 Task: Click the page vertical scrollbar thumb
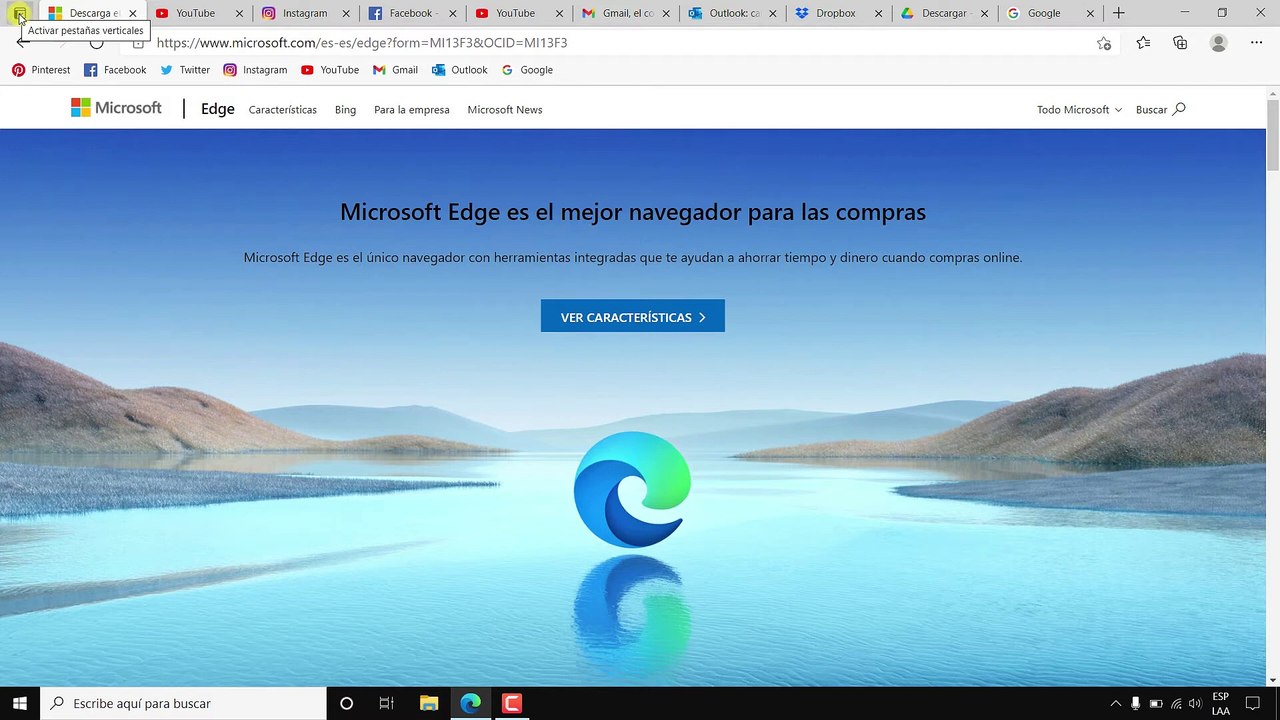point(1272,135)
